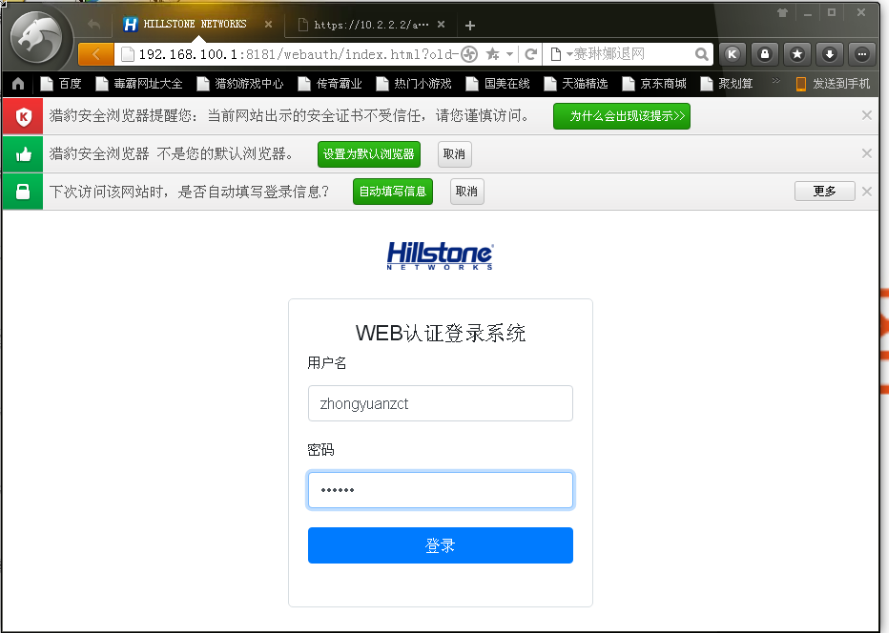Screen dimensions: 889x633
Task: Click 为什么会出现该提示 button
Action: (621, 116)
